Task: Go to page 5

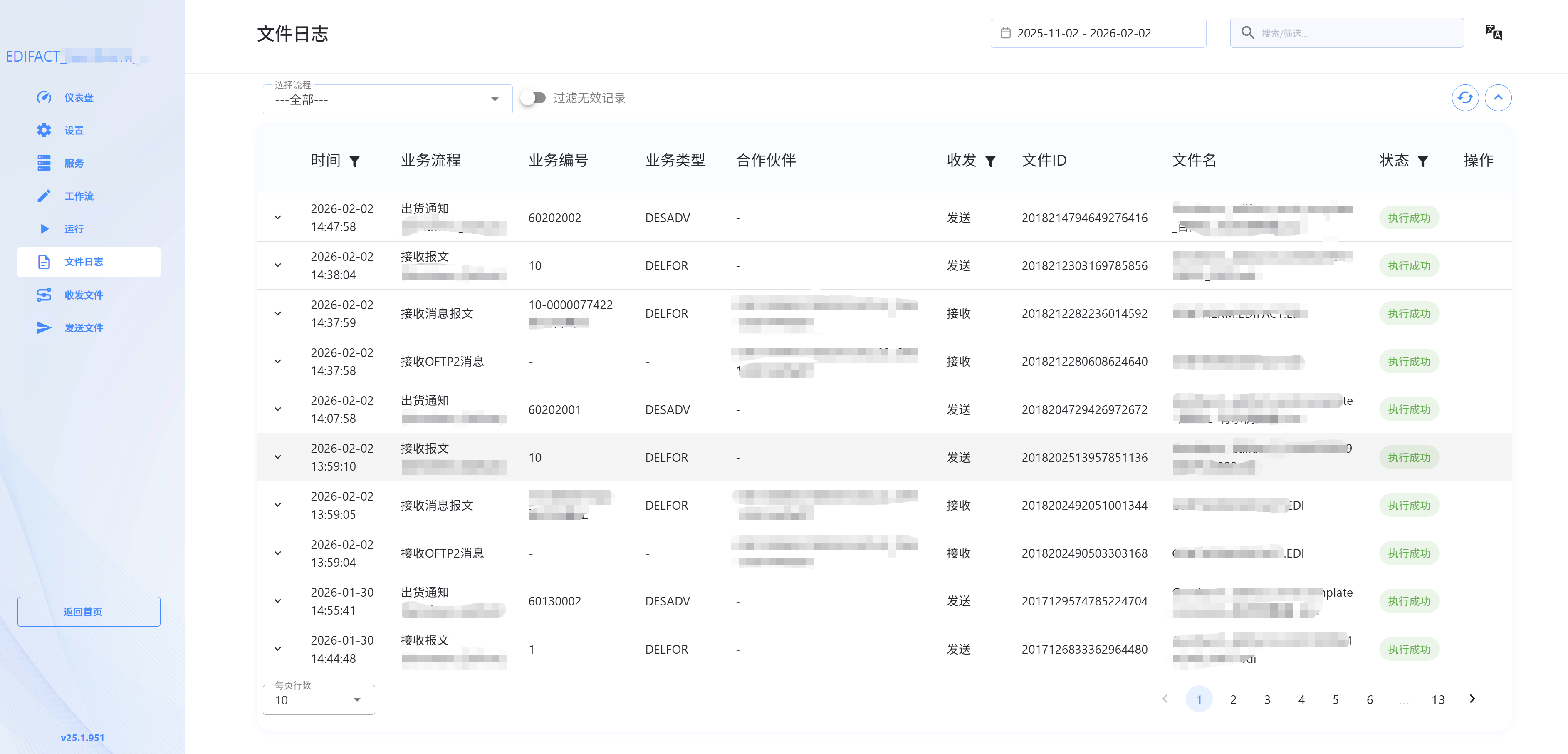Action: tap(1336, 700)
